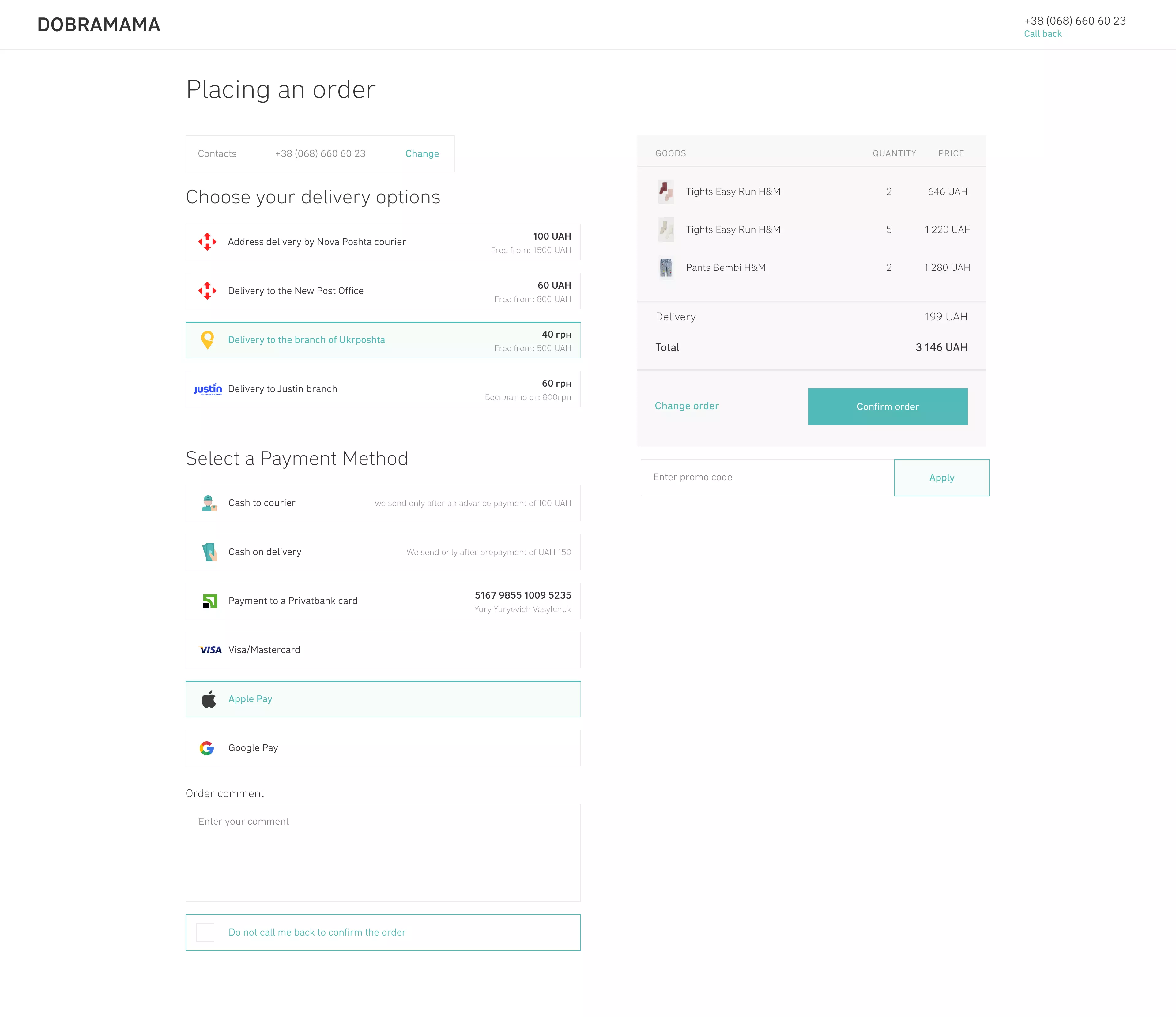Click the New Post Office logo icon
Image resolution: width=1176 pixels, height=1017 pixels.
click(x=207, y=291)
